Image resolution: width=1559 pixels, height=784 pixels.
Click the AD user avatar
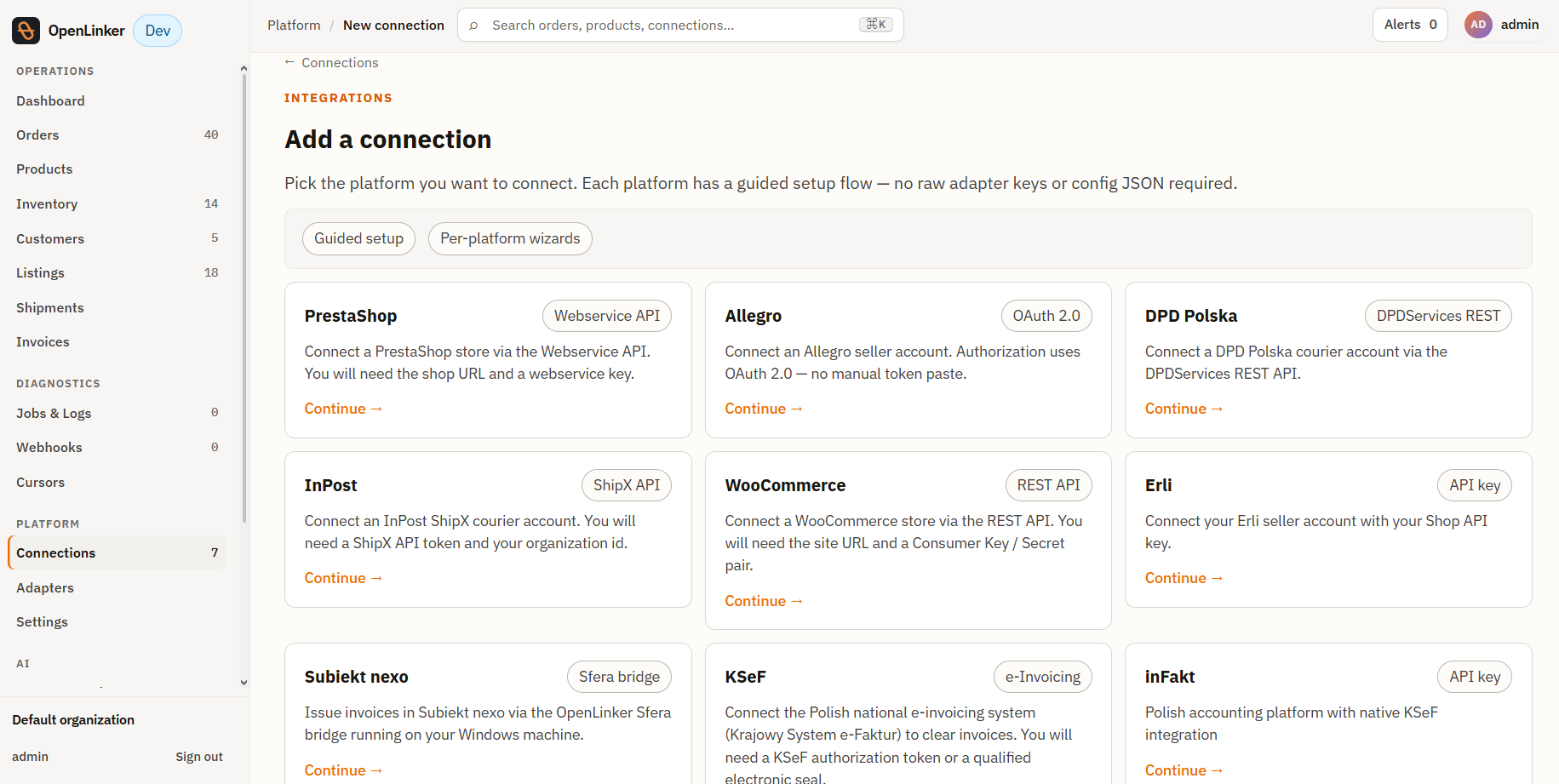coord(1478,25)
